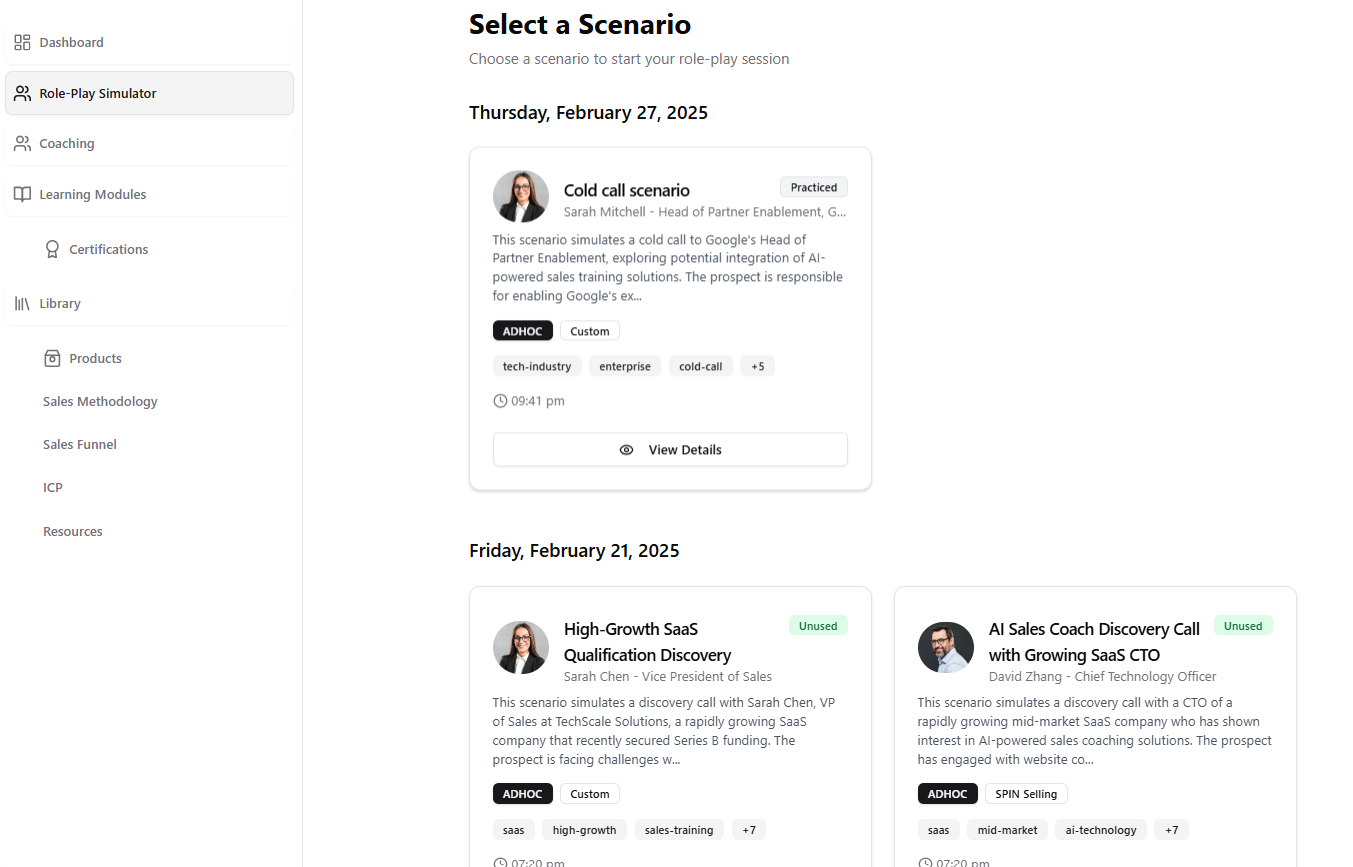Screen dimensions: 1353x867
Task: Click the Coaching sidebar icon
Action: [22, 144]
